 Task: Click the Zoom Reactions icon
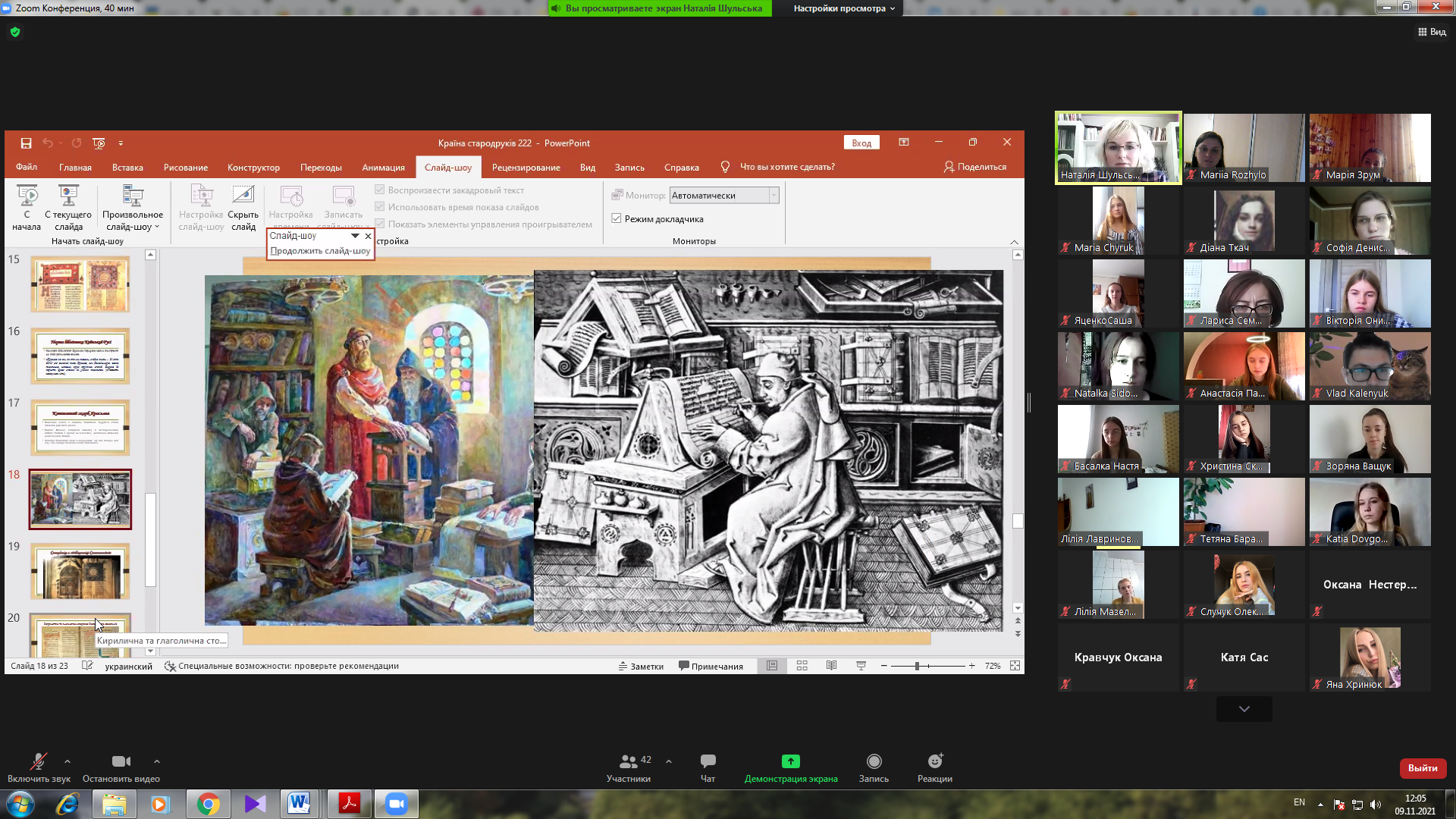pyautogui.click(x=934, y=761)
